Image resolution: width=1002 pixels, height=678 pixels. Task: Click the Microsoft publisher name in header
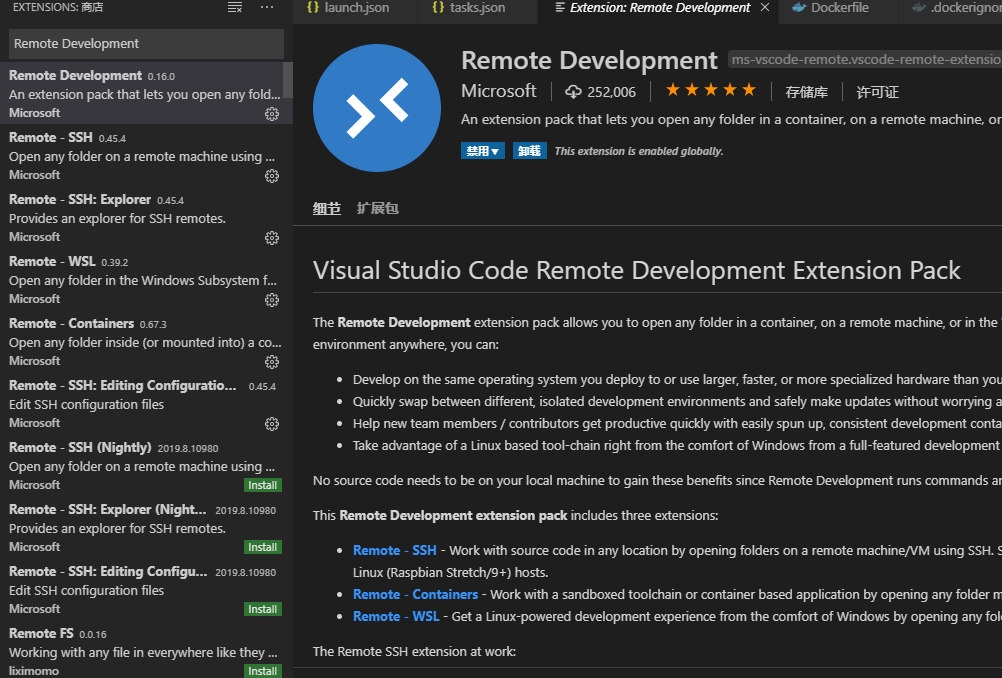[498, 91]
